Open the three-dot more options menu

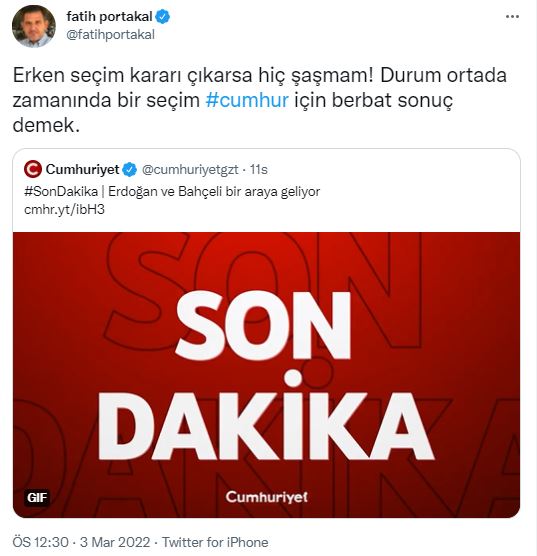click(x=512, y=17)
